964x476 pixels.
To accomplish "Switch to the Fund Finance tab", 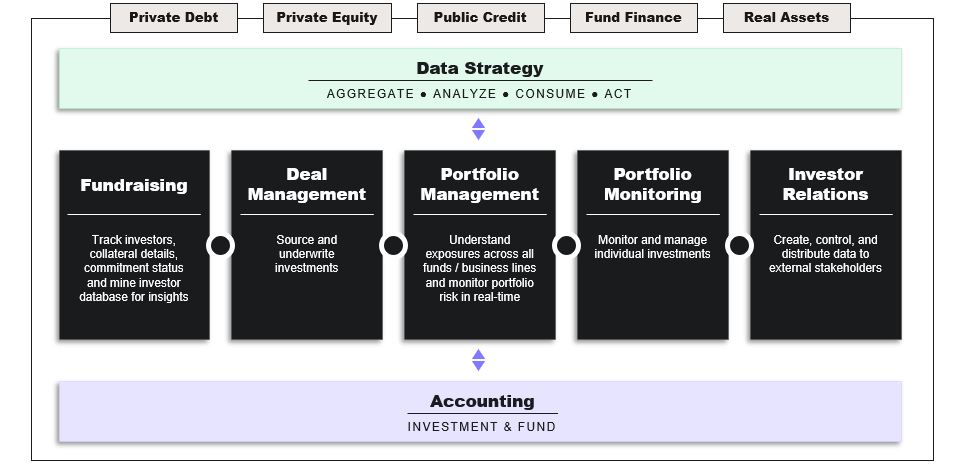I will 634,18.
